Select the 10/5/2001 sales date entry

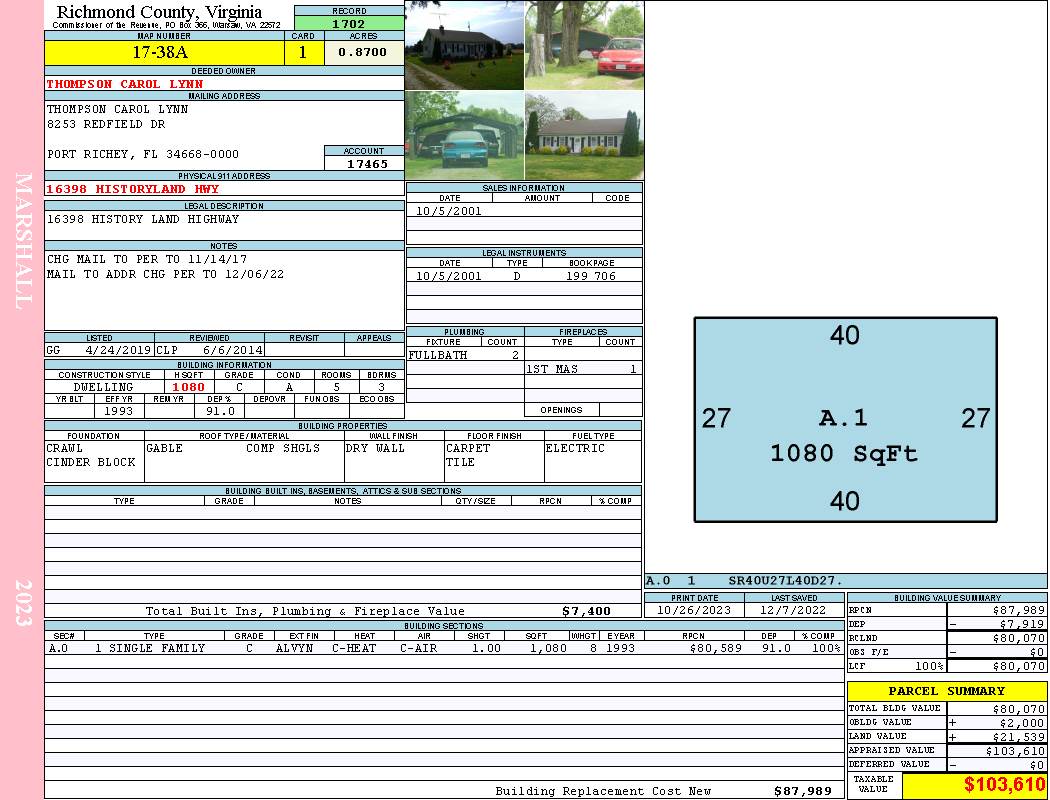448,211
